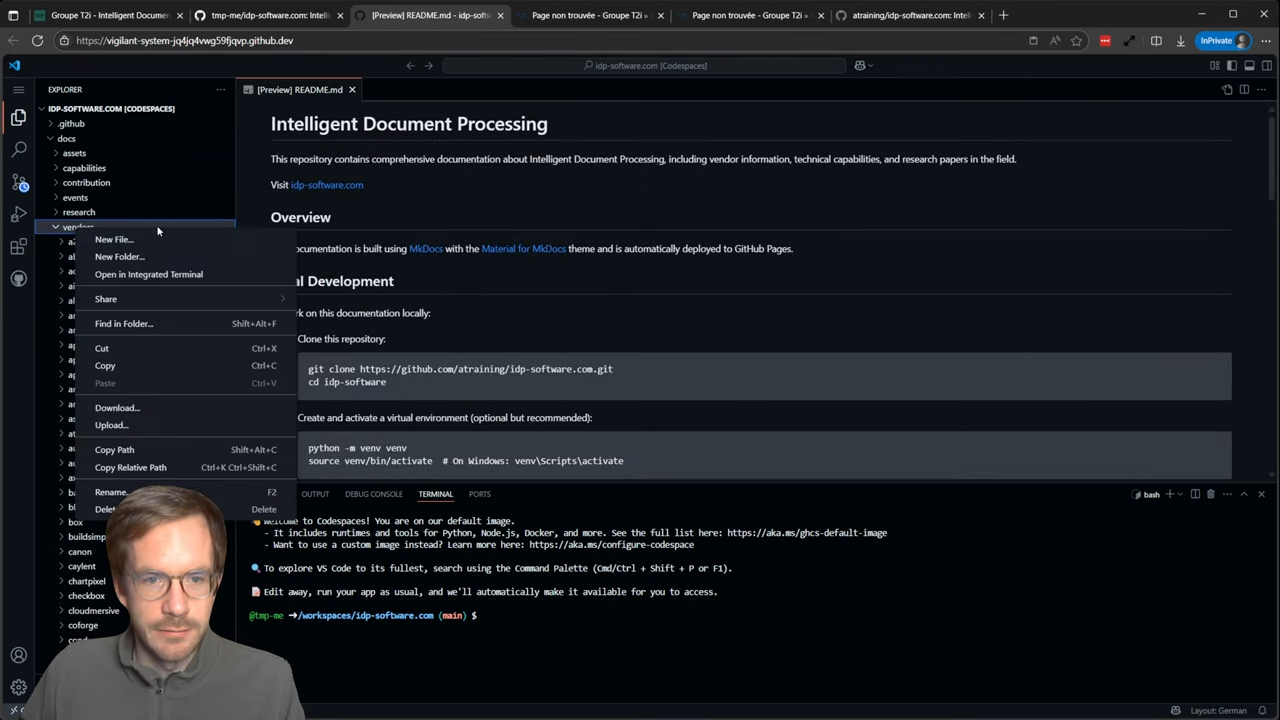Image resolution: width=1280 pixels, height=720 pixels.
Task: Open Explorer views and more actions ellipsis
Action: pos(221,89)
